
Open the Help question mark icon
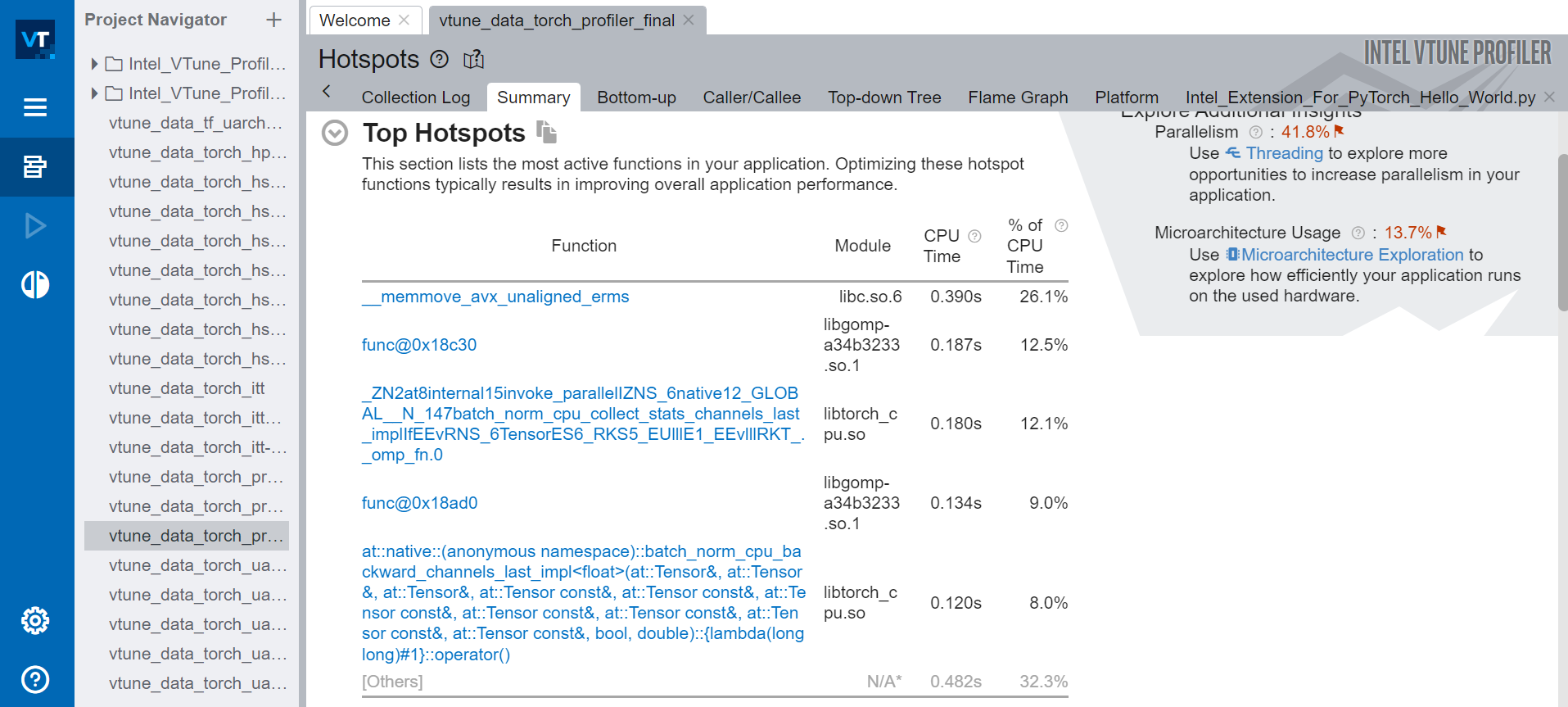pos(35,679)
